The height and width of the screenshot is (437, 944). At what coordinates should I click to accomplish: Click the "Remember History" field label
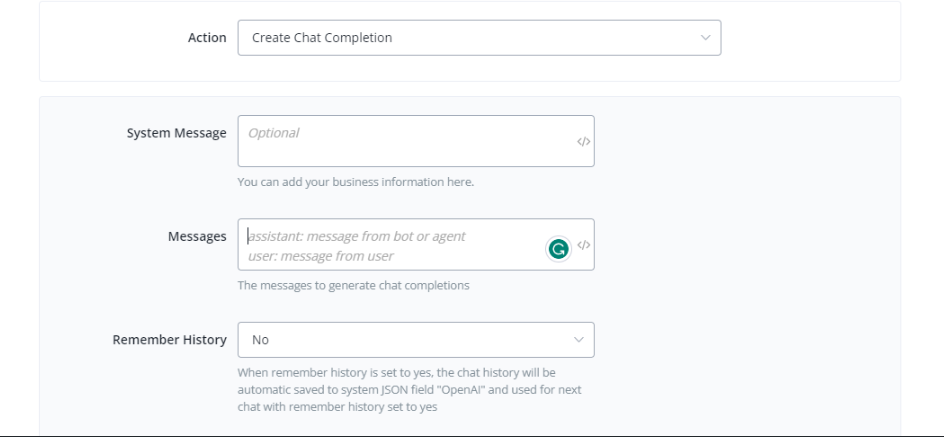click(x=169, y=340)
